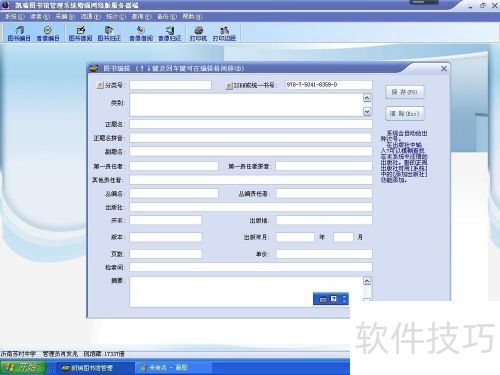
Task: Focus the 版本 edition input field
Action: (165, 237)
